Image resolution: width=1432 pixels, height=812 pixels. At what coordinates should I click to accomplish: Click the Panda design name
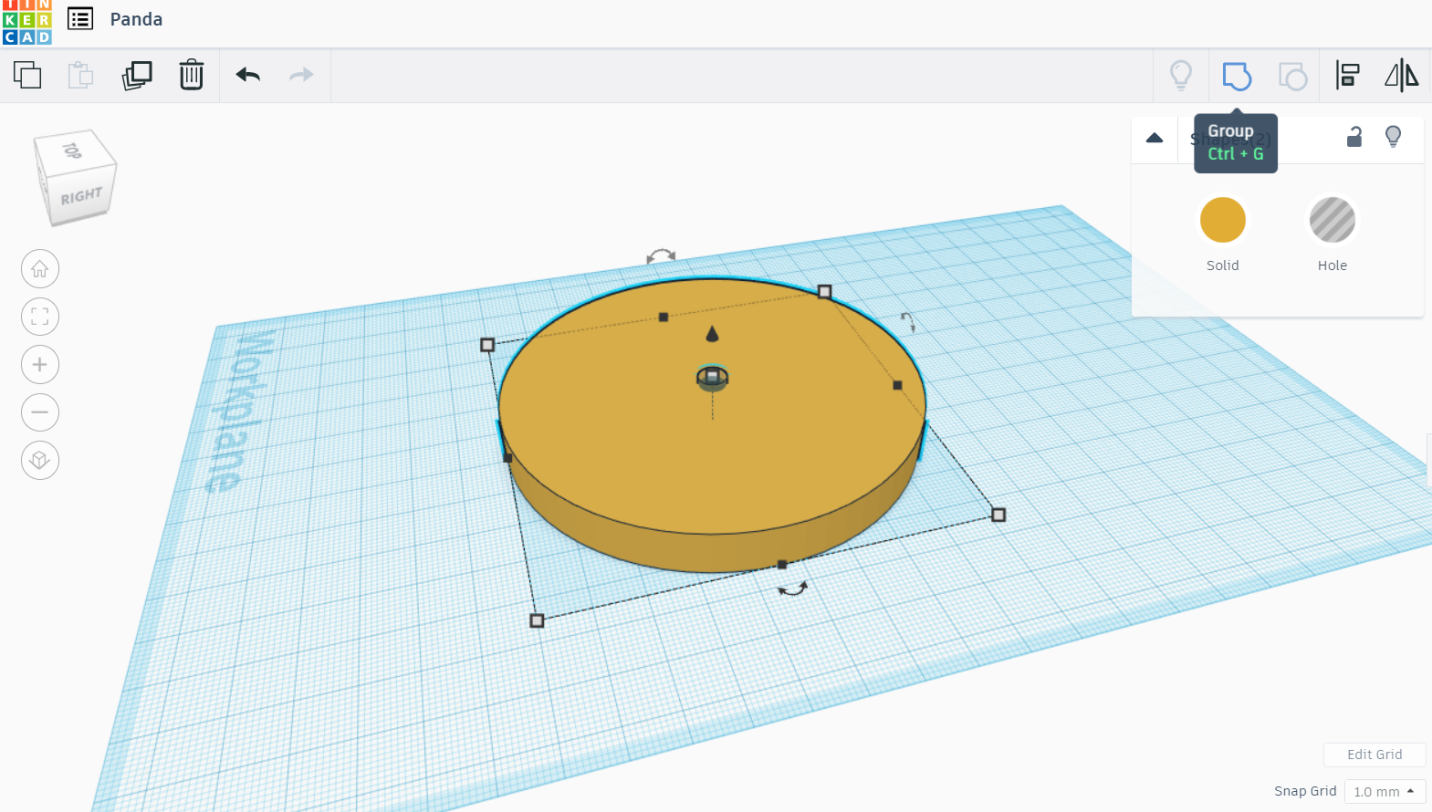136,19
